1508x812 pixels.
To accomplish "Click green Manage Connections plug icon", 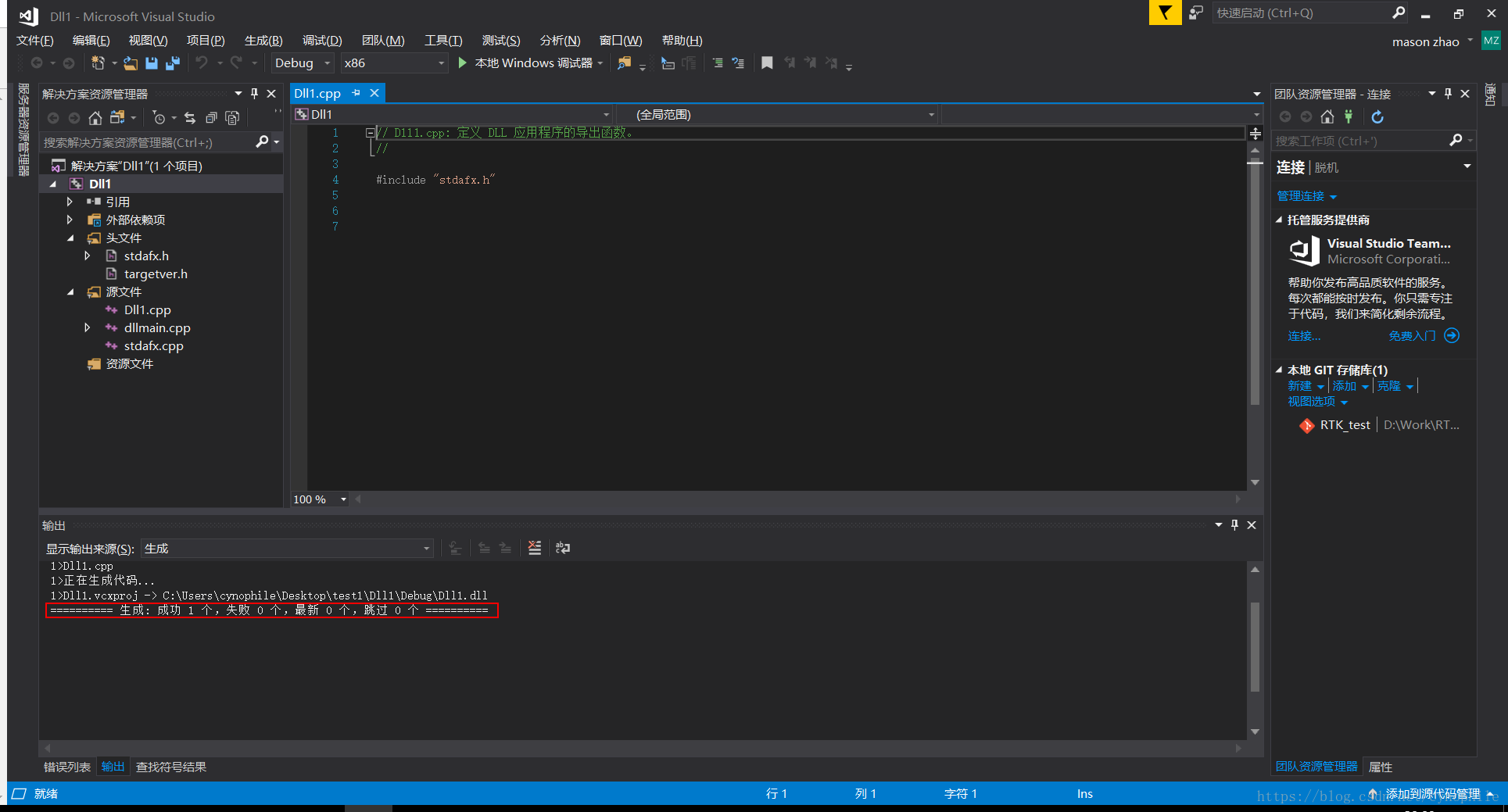I will click(x=1349, y=116).
